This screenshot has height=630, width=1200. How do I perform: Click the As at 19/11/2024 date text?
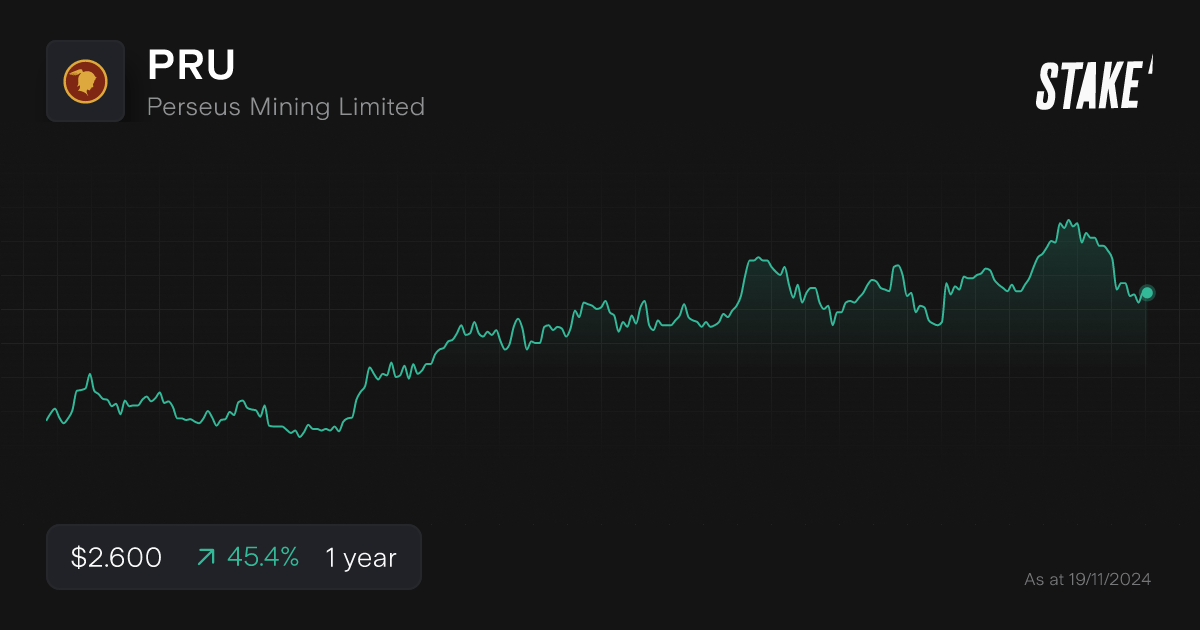[x=1088, y=578]
